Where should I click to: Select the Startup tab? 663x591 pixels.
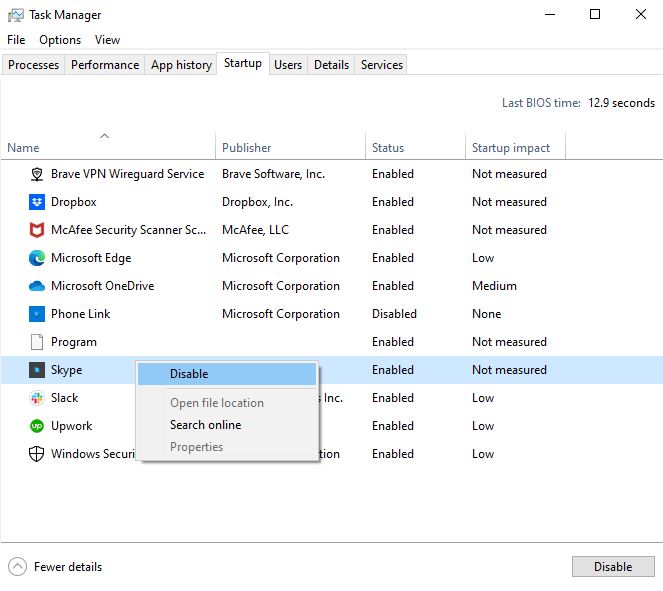(243, 63)
